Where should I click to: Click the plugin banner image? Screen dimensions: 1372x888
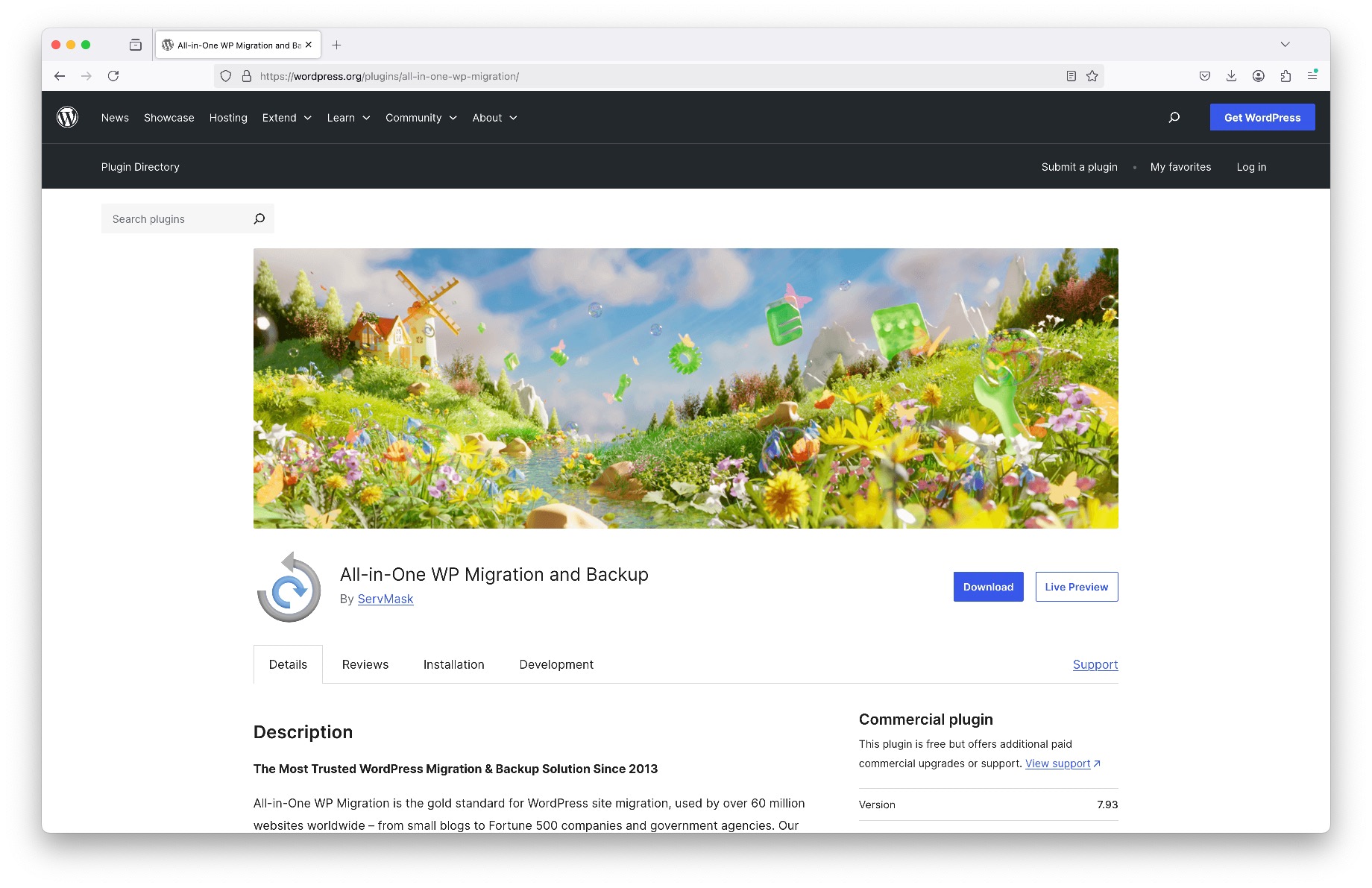pos(686,388)
